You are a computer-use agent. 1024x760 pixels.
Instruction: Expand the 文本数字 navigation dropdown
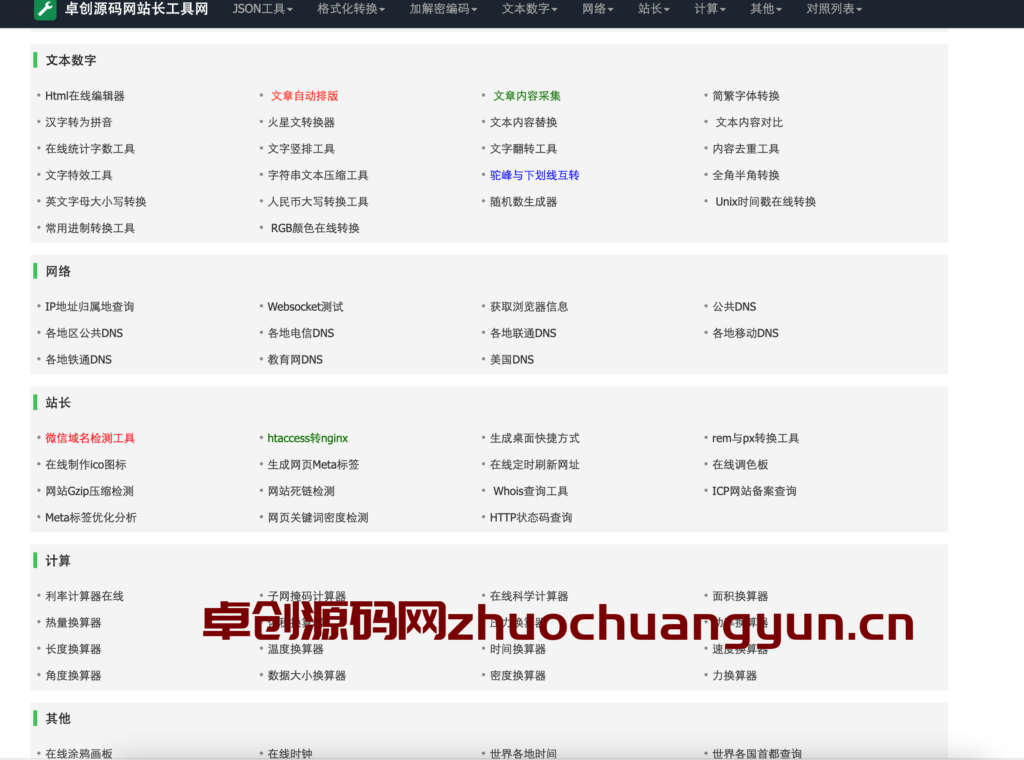point(530,9)
